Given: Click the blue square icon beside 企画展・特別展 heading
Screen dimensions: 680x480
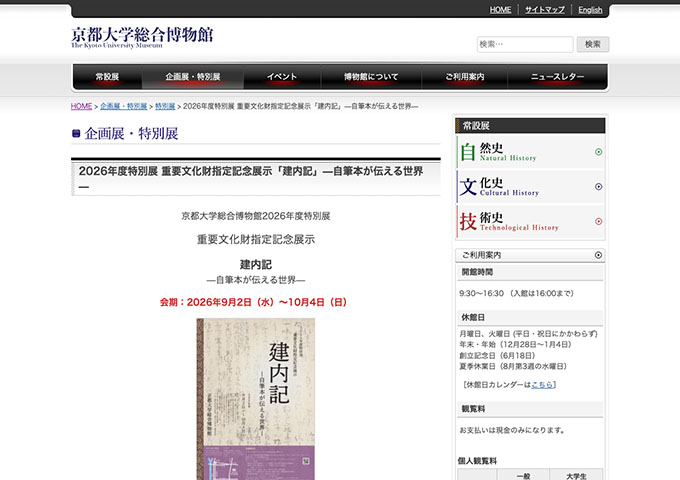Looking at the screenshot, I should click(76, 134).
